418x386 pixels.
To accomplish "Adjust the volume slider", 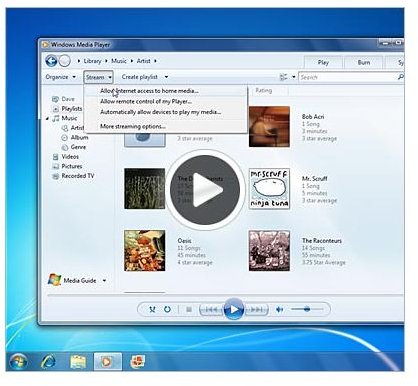I will (x=307, y=309).
